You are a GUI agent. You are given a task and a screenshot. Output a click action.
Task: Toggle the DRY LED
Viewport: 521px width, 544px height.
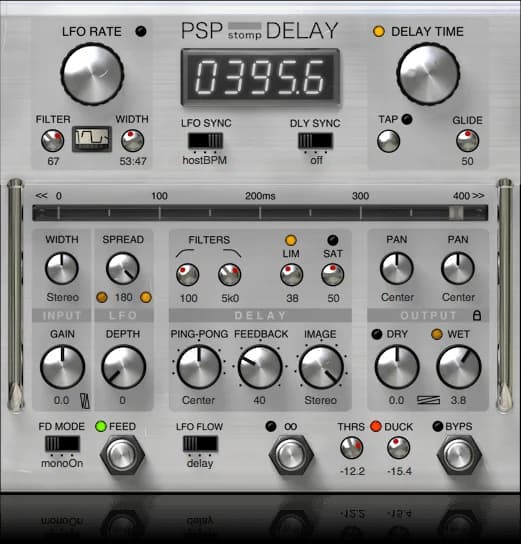[377, 334]
